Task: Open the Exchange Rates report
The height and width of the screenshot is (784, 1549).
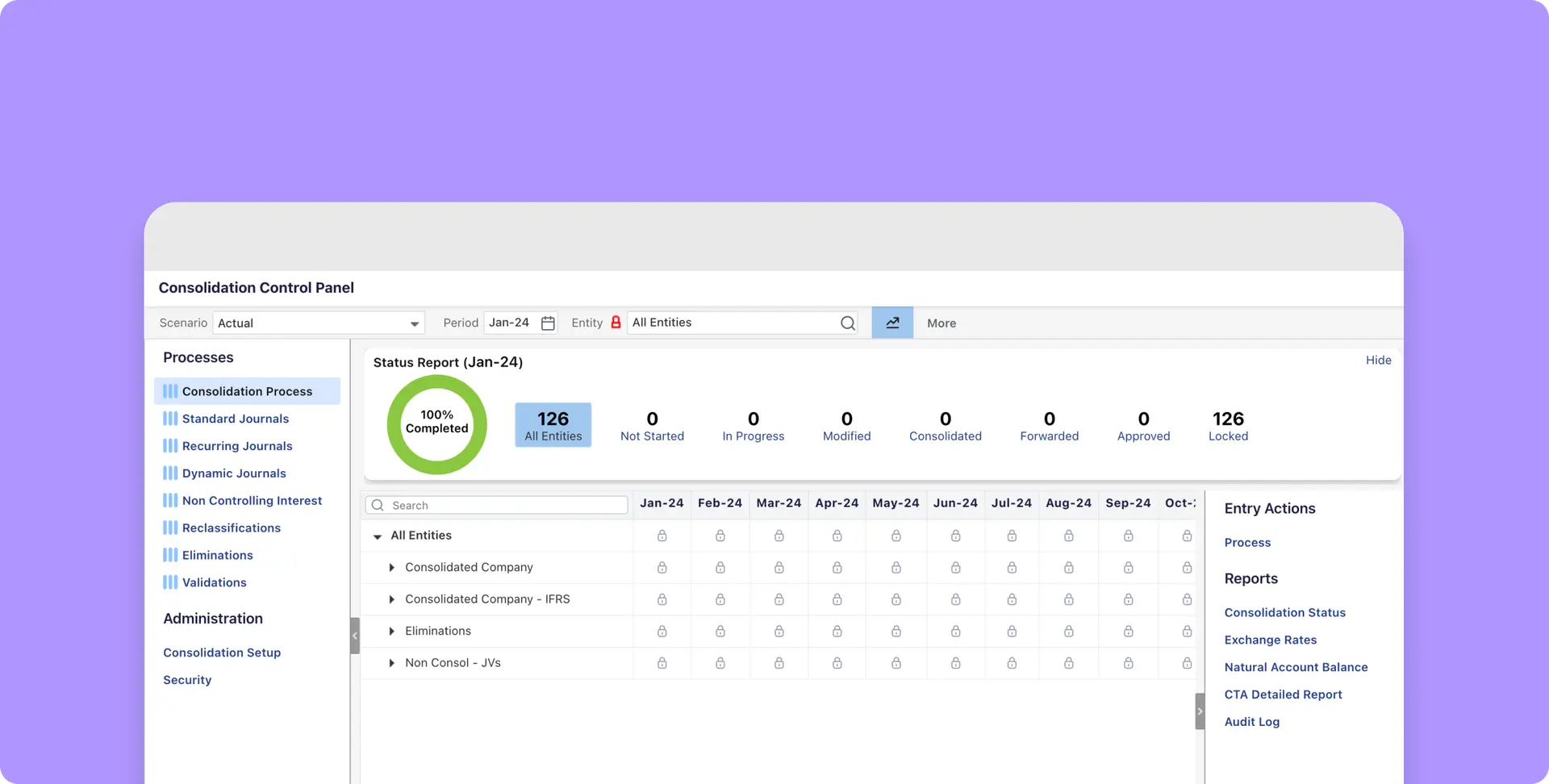Action: 1270,640
